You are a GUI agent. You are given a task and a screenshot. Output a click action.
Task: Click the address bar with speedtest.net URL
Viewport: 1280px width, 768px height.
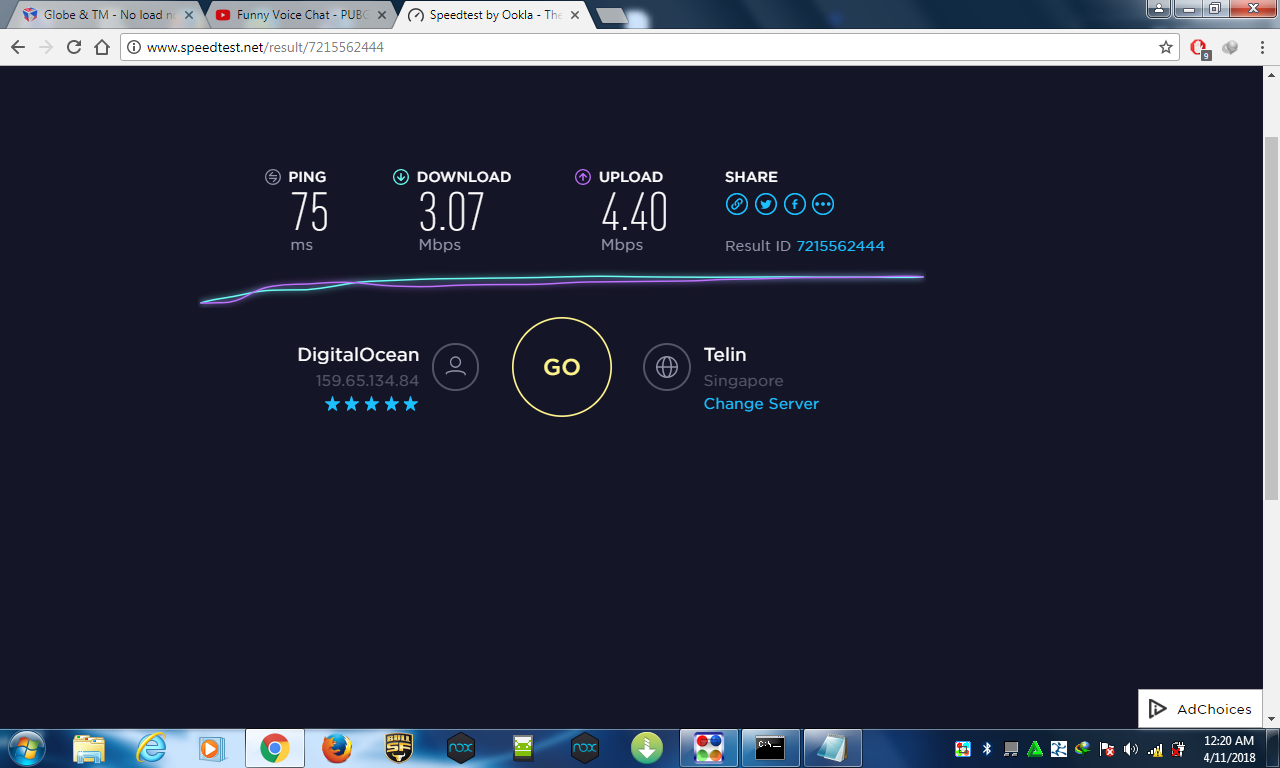pyautogui.click(x=650, y=47)
